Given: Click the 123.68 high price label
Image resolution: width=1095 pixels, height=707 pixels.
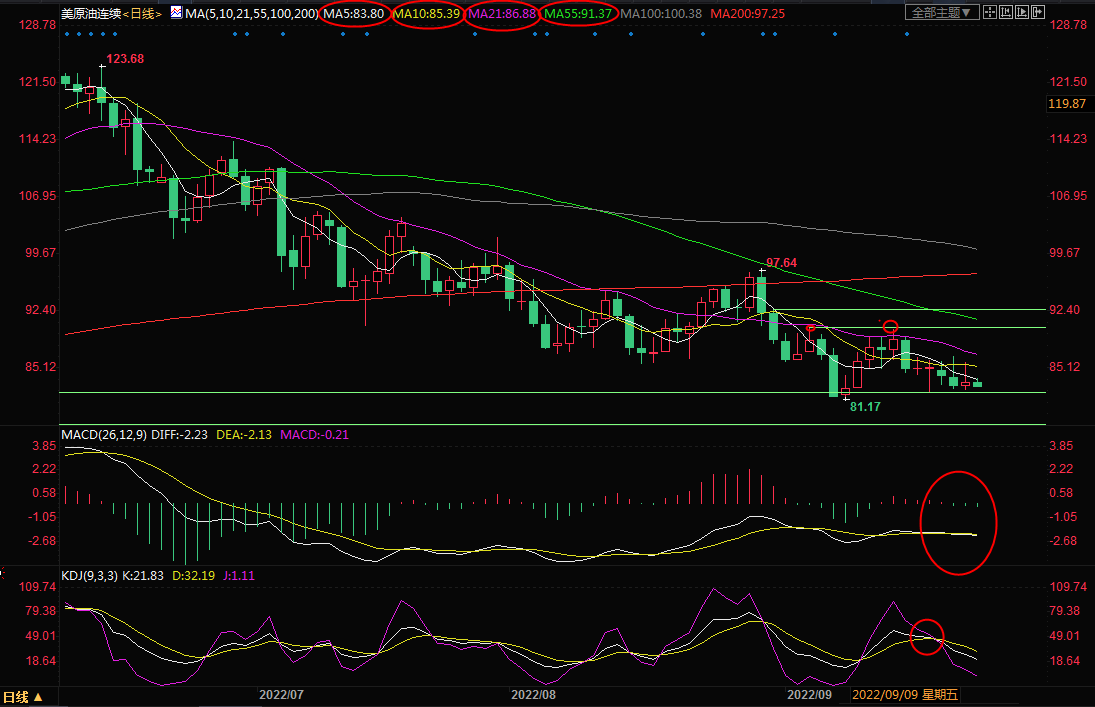Looking at the screenshot, I should point(125,60).
